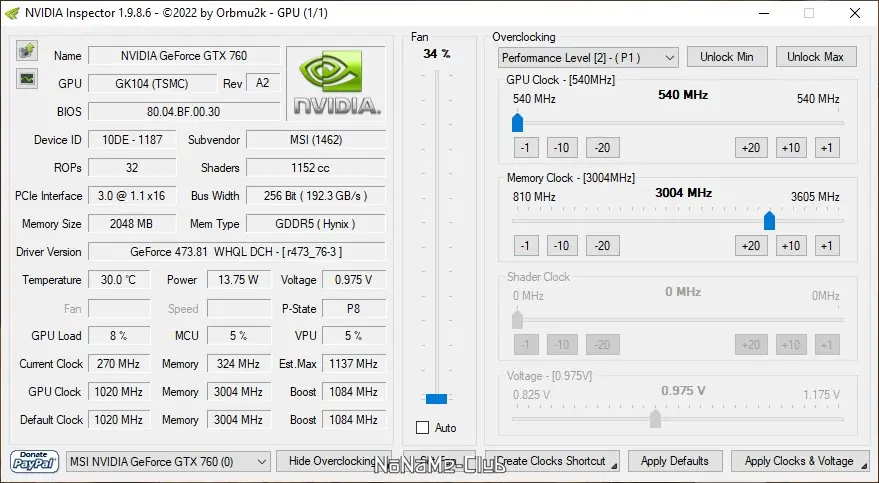This screenshot has height=483, width=879.
Task: Open the Performance Level [2] - (P1) dropdown
Action: (x=588, y=58)
